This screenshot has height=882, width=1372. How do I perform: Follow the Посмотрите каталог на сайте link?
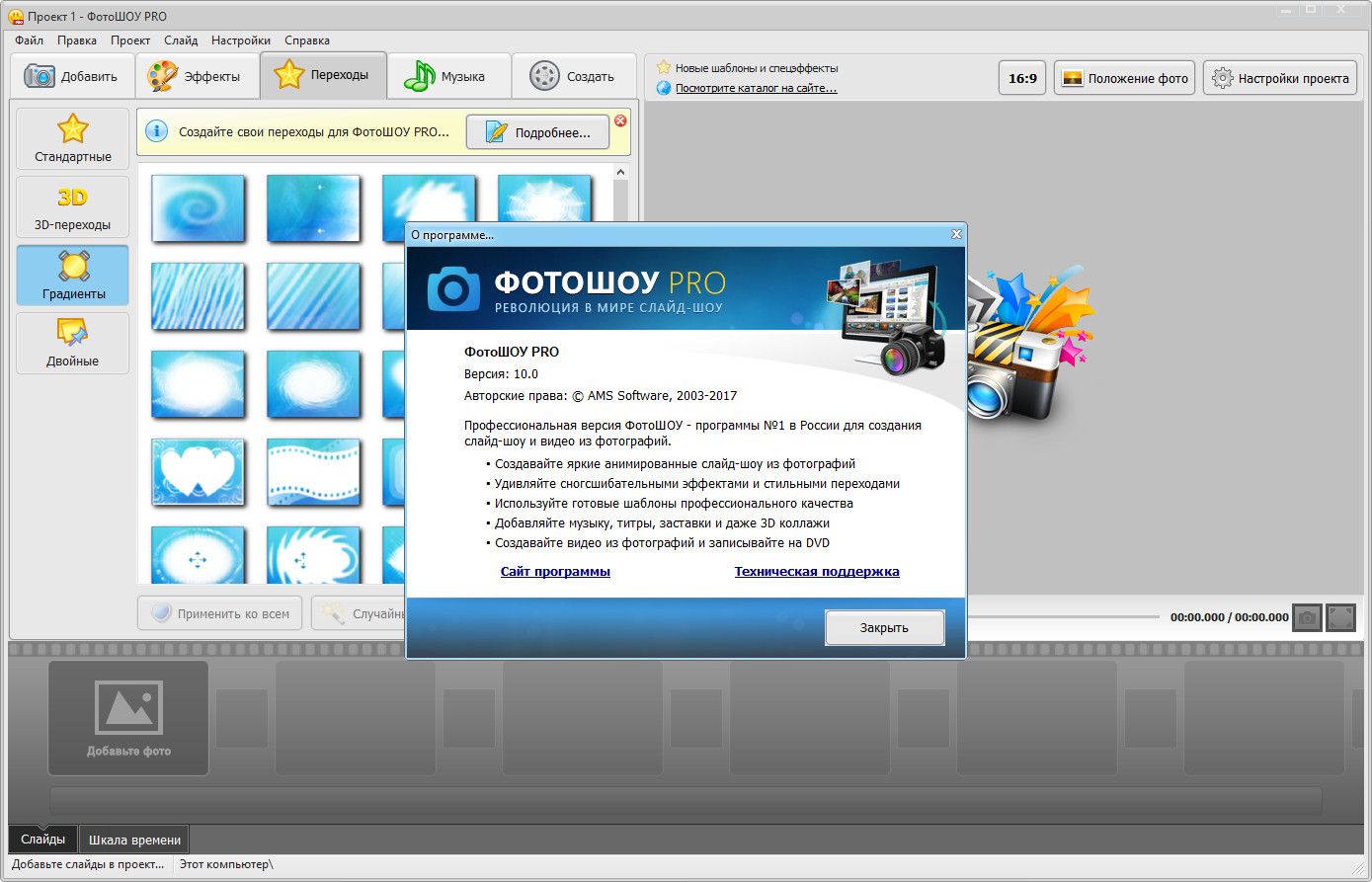point(756,88)
